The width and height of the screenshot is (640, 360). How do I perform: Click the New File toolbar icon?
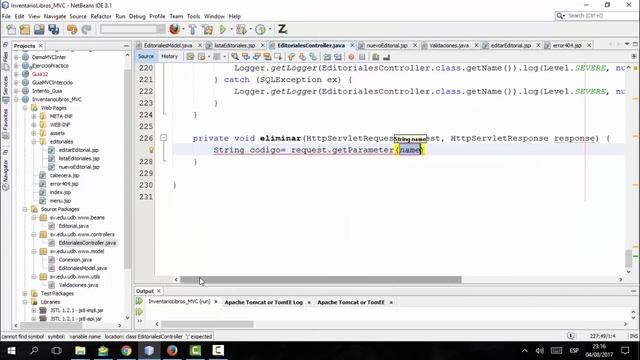[11, 29]
